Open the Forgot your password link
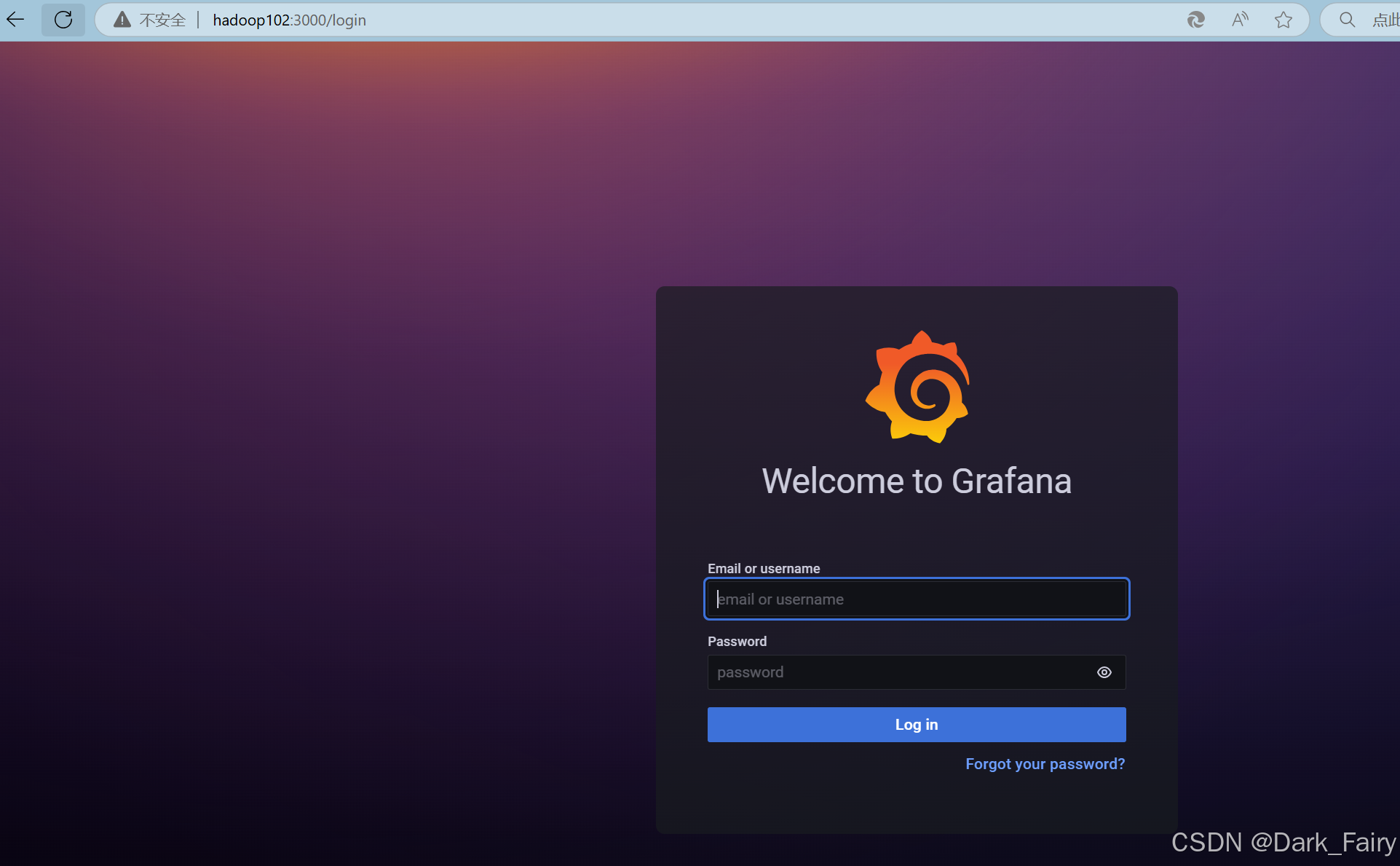The width and height of the screenshot is (1400, 866). 1045,764
